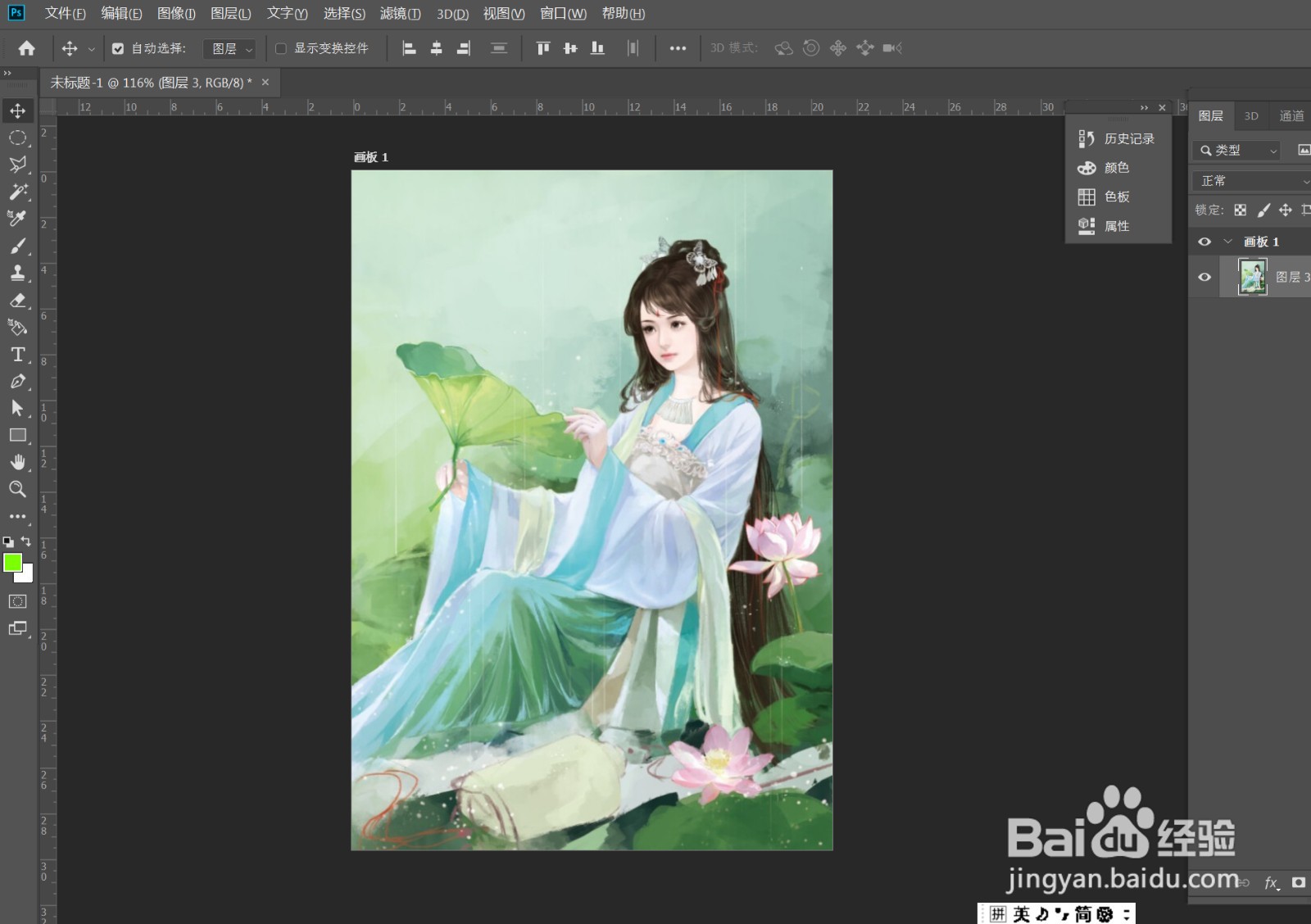Toggle the Show Transform Controls checkbox
The image size is (1311, 924).
(281, 49)
